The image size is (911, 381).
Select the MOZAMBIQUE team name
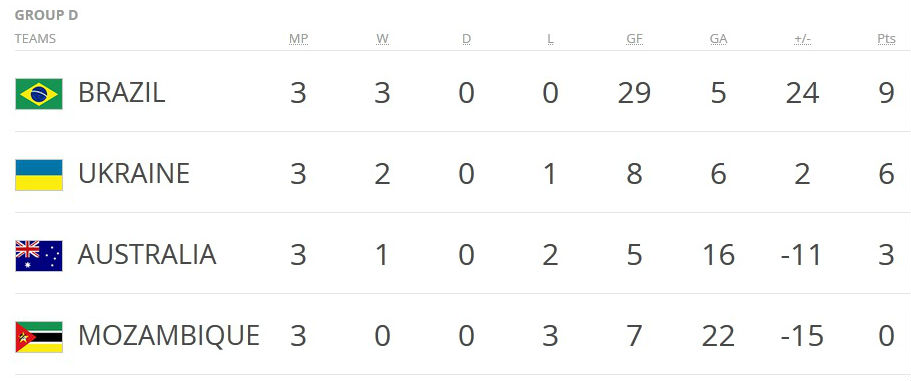[168, 336]
